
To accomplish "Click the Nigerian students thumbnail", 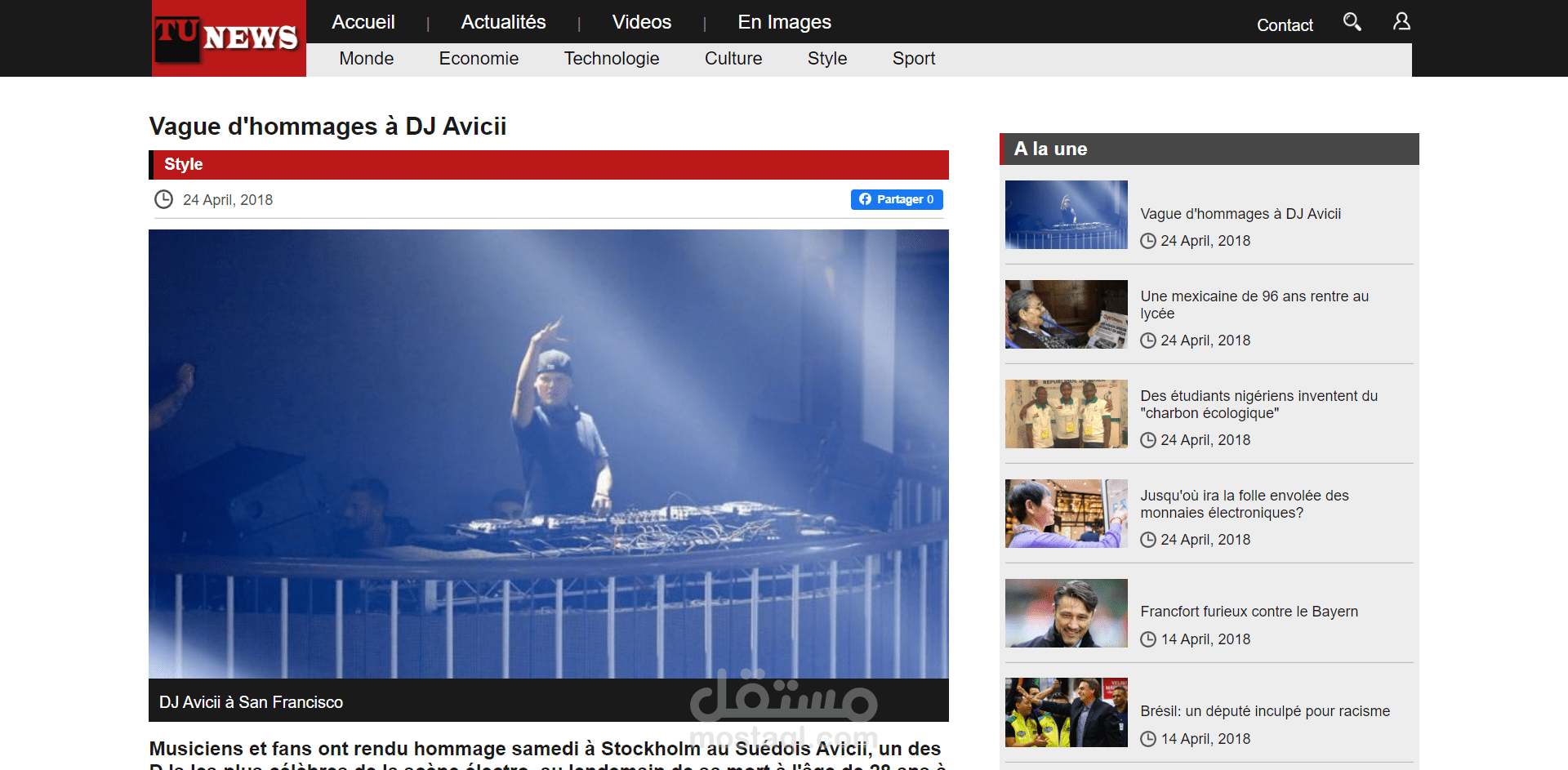I will (1067, 414).
